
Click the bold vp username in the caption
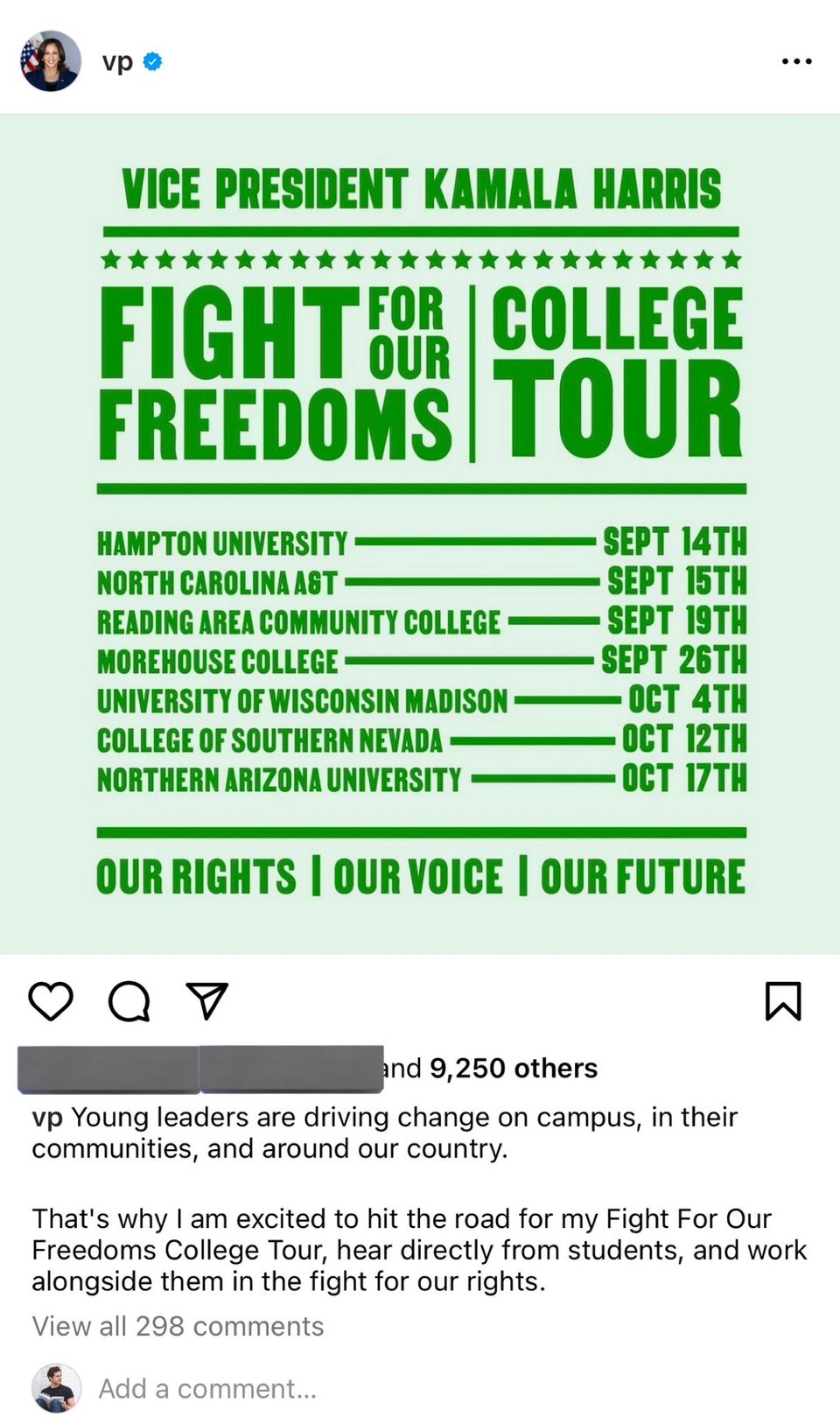(47, 1118)
